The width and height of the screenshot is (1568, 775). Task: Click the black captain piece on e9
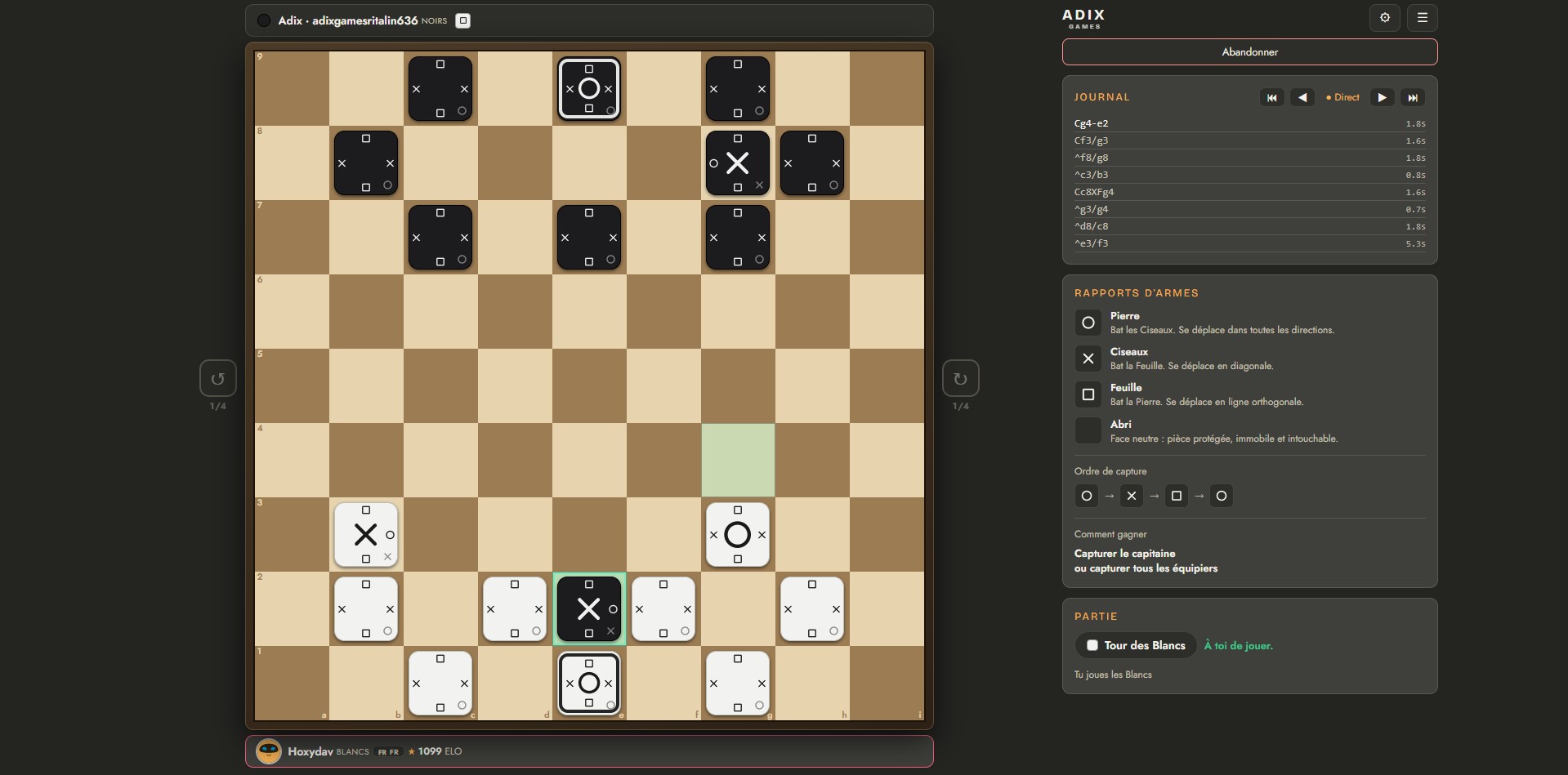pyautogui.click(x=589, y=89)
